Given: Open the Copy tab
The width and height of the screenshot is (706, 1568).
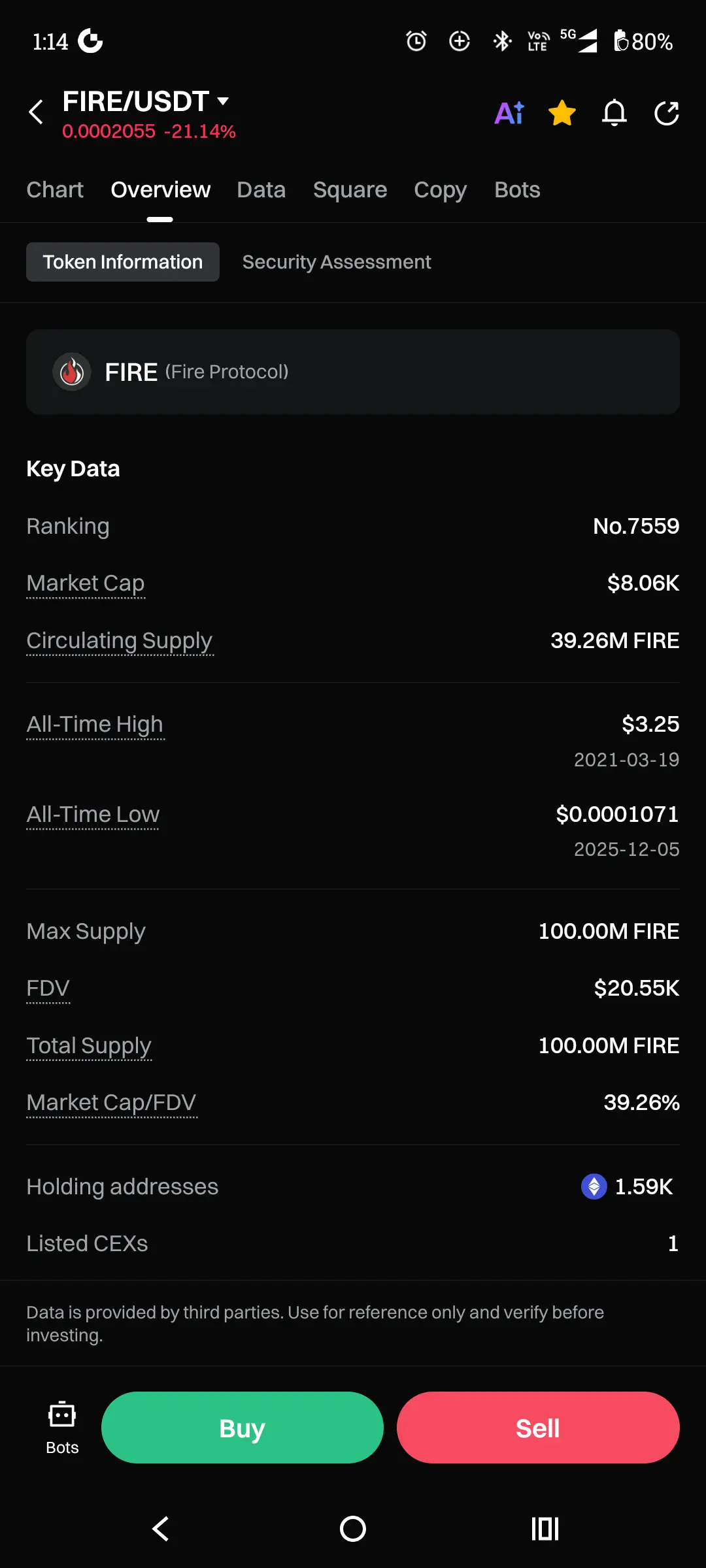Looking at the screenshot, I should click(x=440, y=190).
